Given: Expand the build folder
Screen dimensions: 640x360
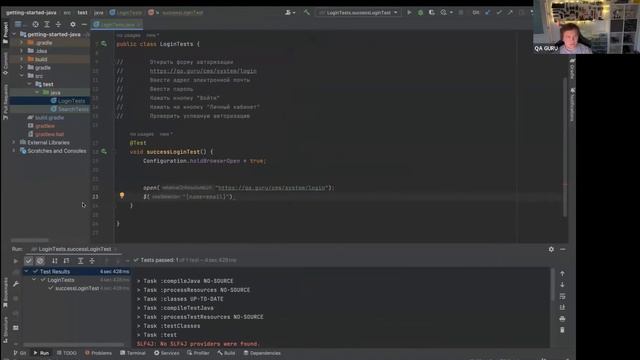Looking at the screenshot, I should point(22,59).
